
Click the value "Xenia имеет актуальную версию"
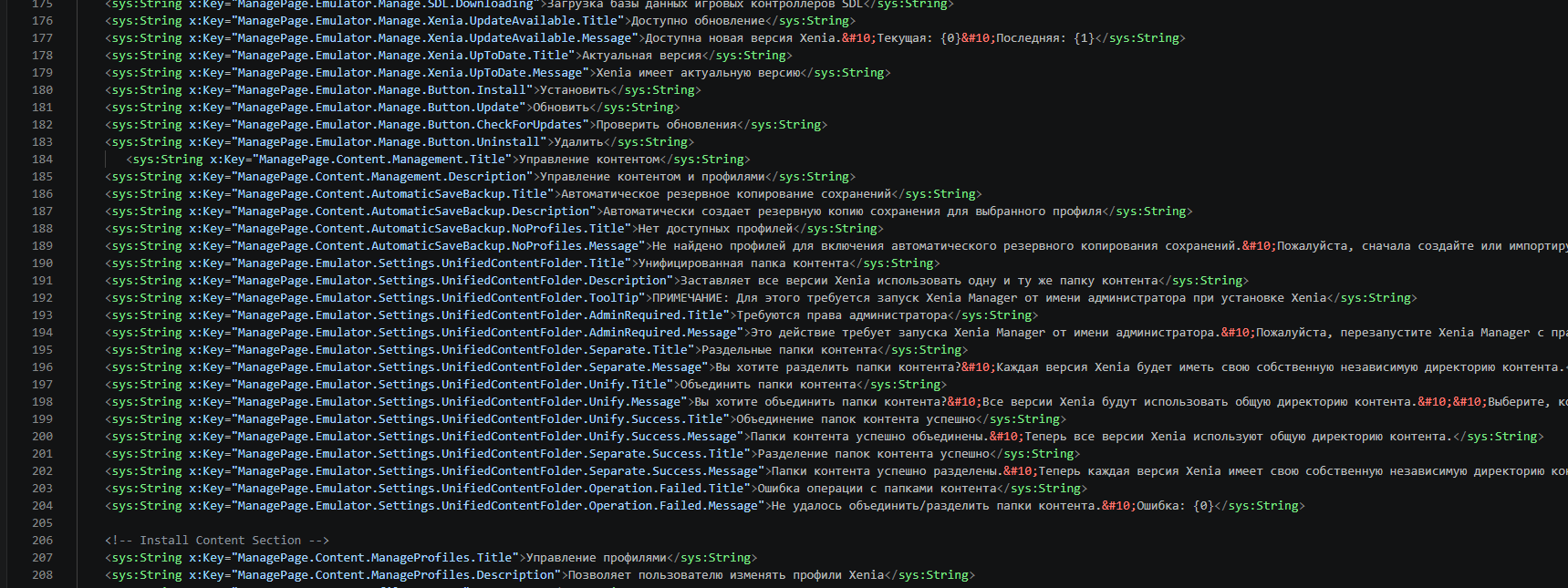tap(698, 72)
